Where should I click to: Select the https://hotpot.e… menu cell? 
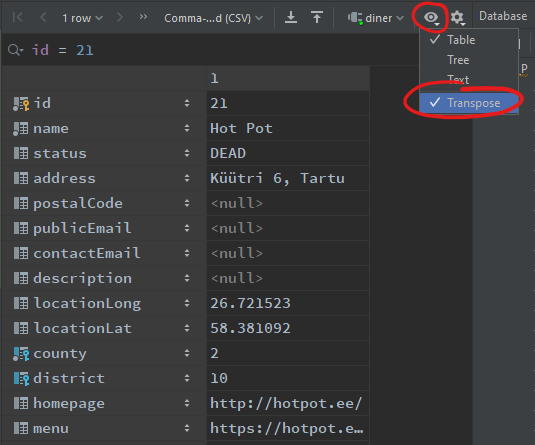click(x=288, y=428)
